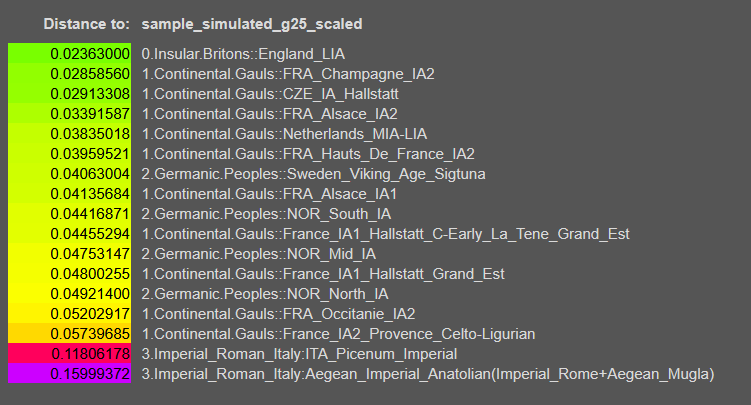Screen dimensions: 751x405
Task: Select the magenta 0.15999372 distance cell
Action: tap(70, 373)
